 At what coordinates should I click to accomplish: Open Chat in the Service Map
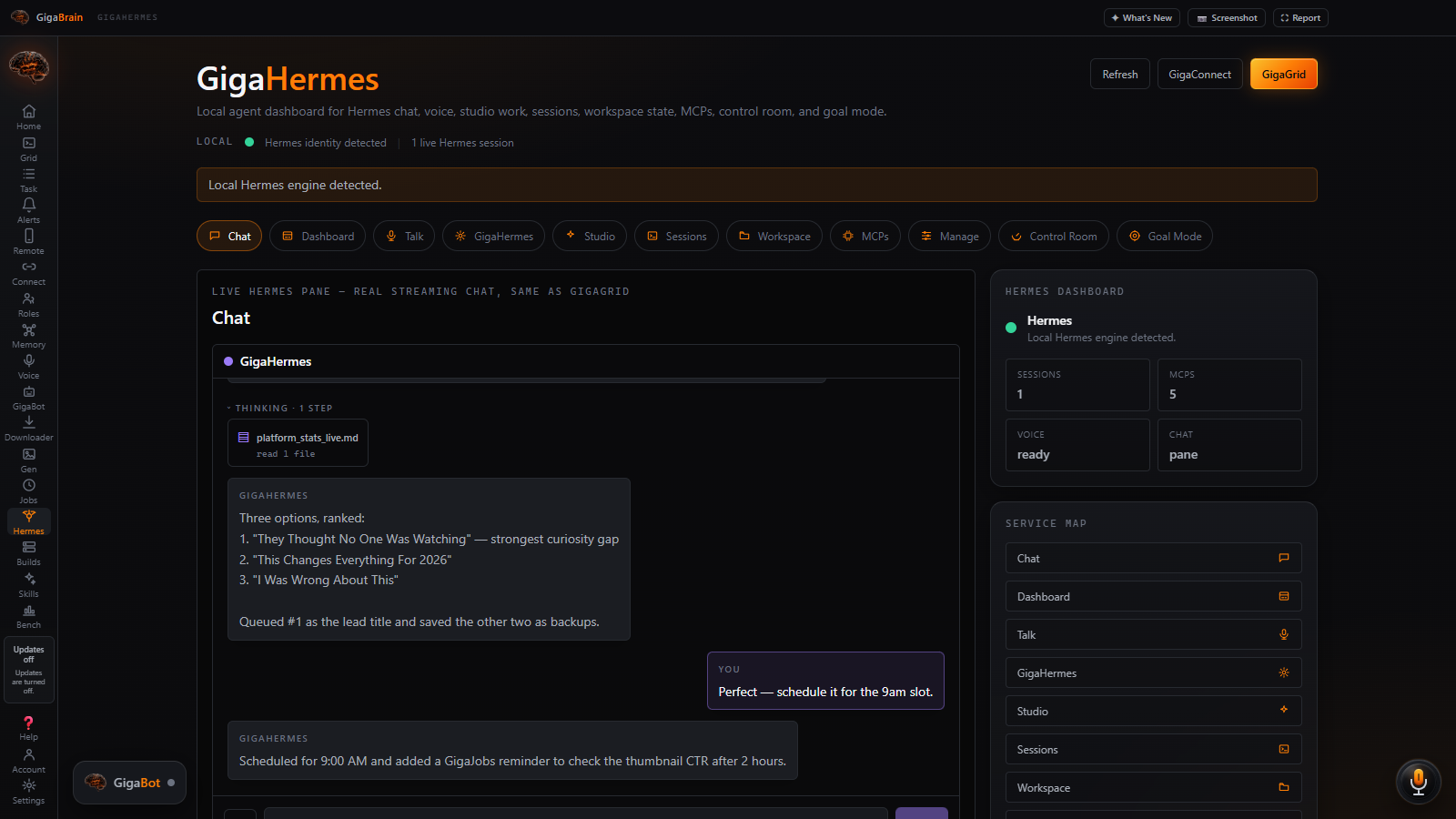[1153, 558]
